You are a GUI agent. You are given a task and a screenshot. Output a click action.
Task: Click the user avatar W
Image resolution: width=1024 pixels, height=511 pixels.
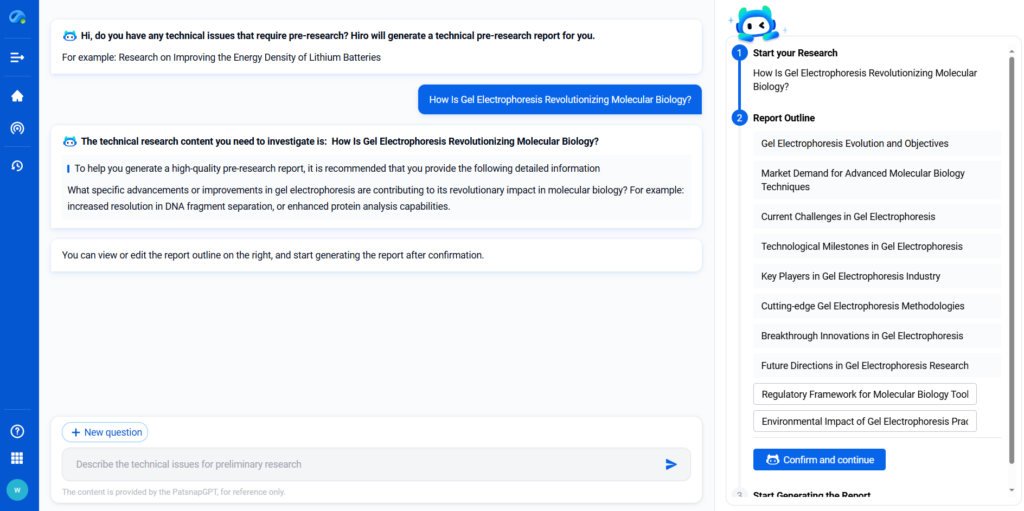(17, 490)
